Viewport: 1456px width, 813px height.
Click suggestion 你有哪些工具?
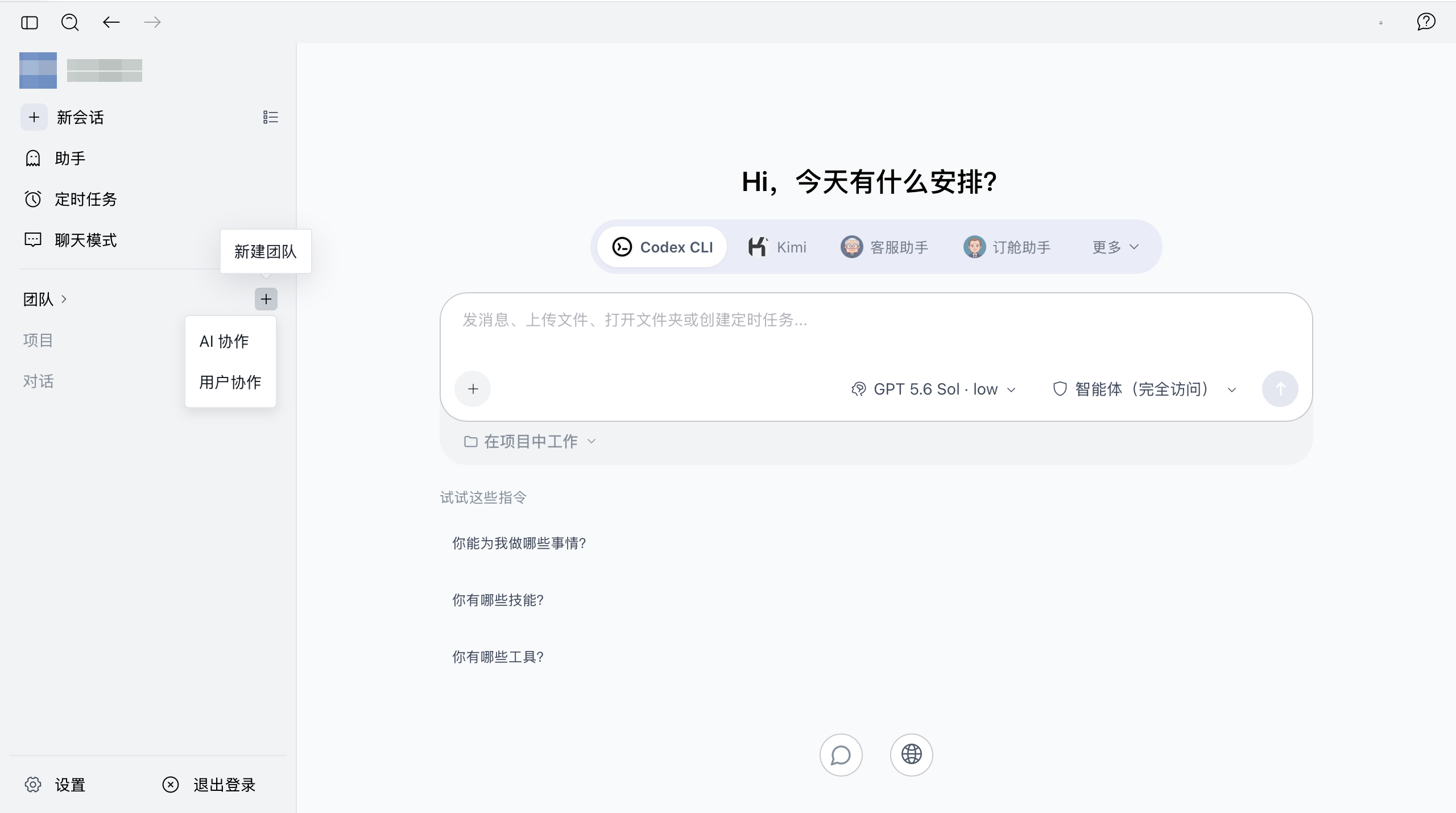pos(498,657)
